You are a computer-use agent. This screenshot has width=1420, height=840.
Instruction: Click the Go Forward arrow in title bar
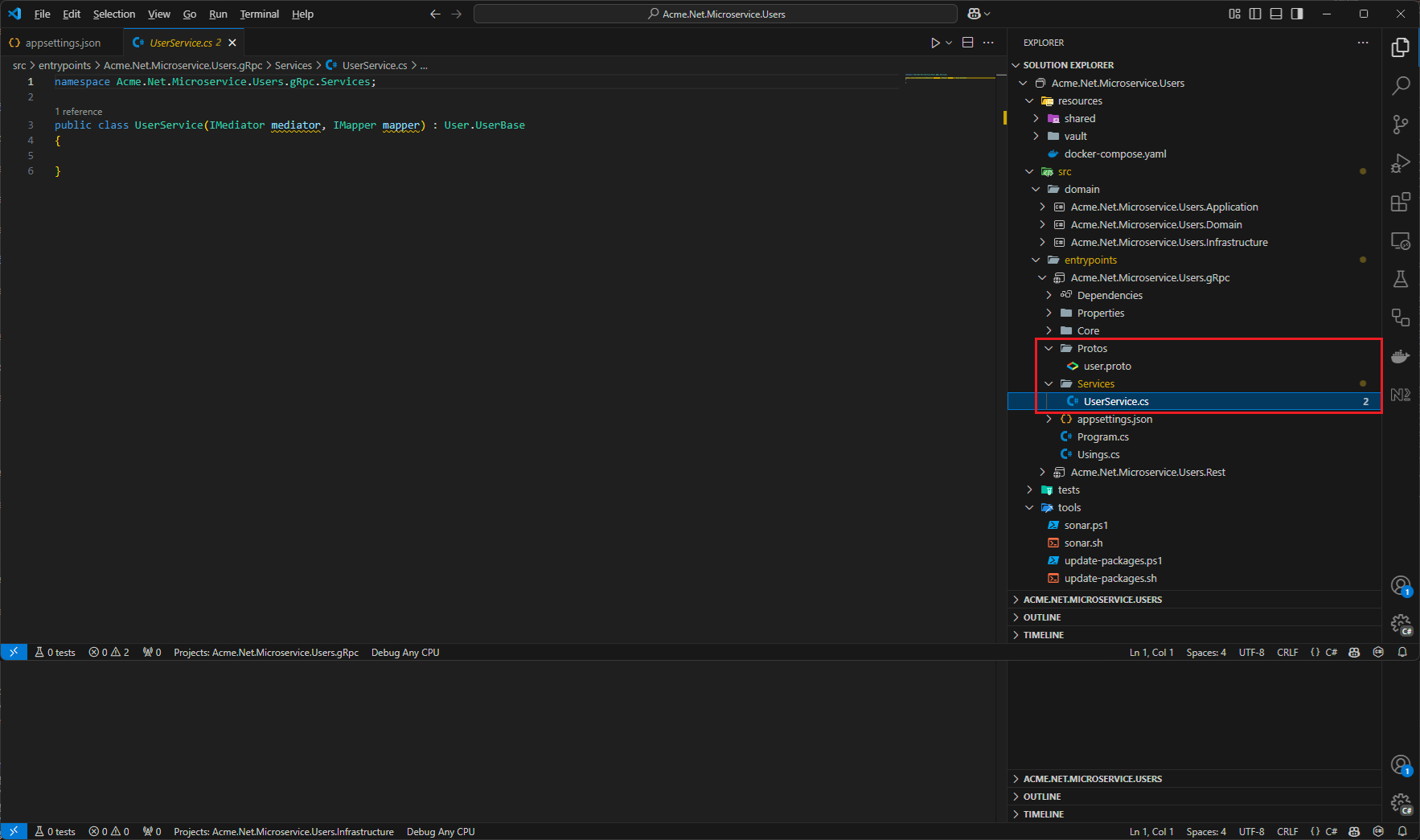pos(456,14)
